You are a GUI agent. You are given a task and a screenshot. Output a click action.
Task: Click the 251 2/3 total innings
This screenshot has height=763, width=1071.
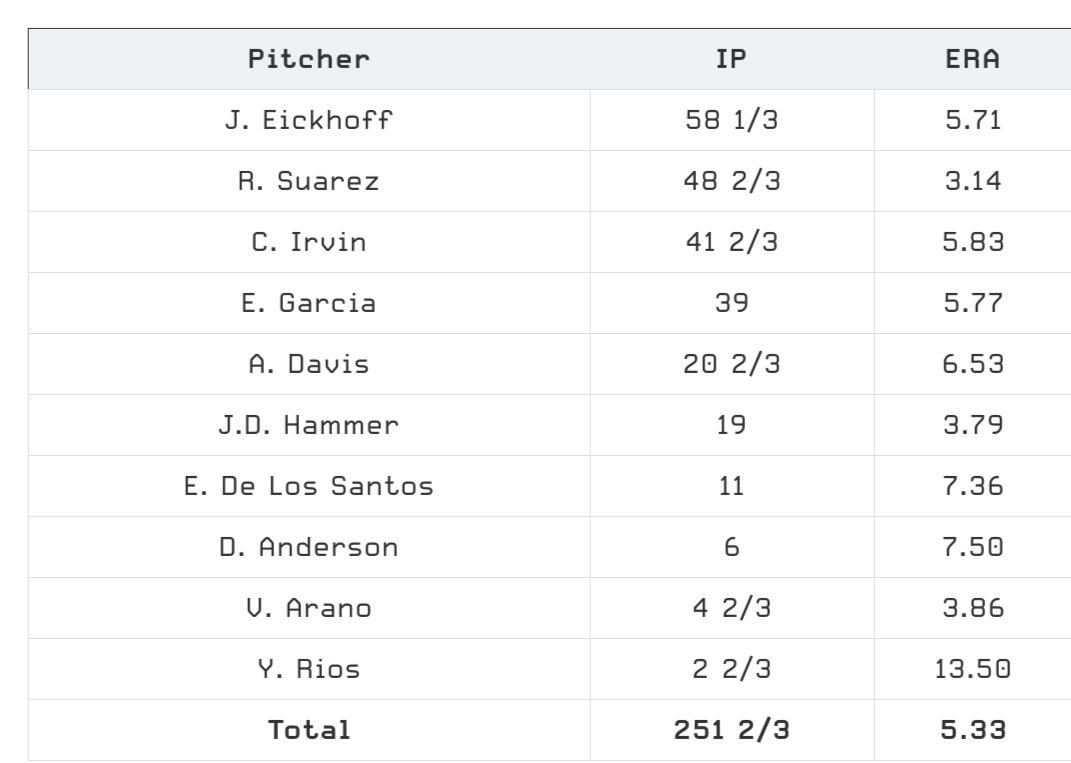732,730
